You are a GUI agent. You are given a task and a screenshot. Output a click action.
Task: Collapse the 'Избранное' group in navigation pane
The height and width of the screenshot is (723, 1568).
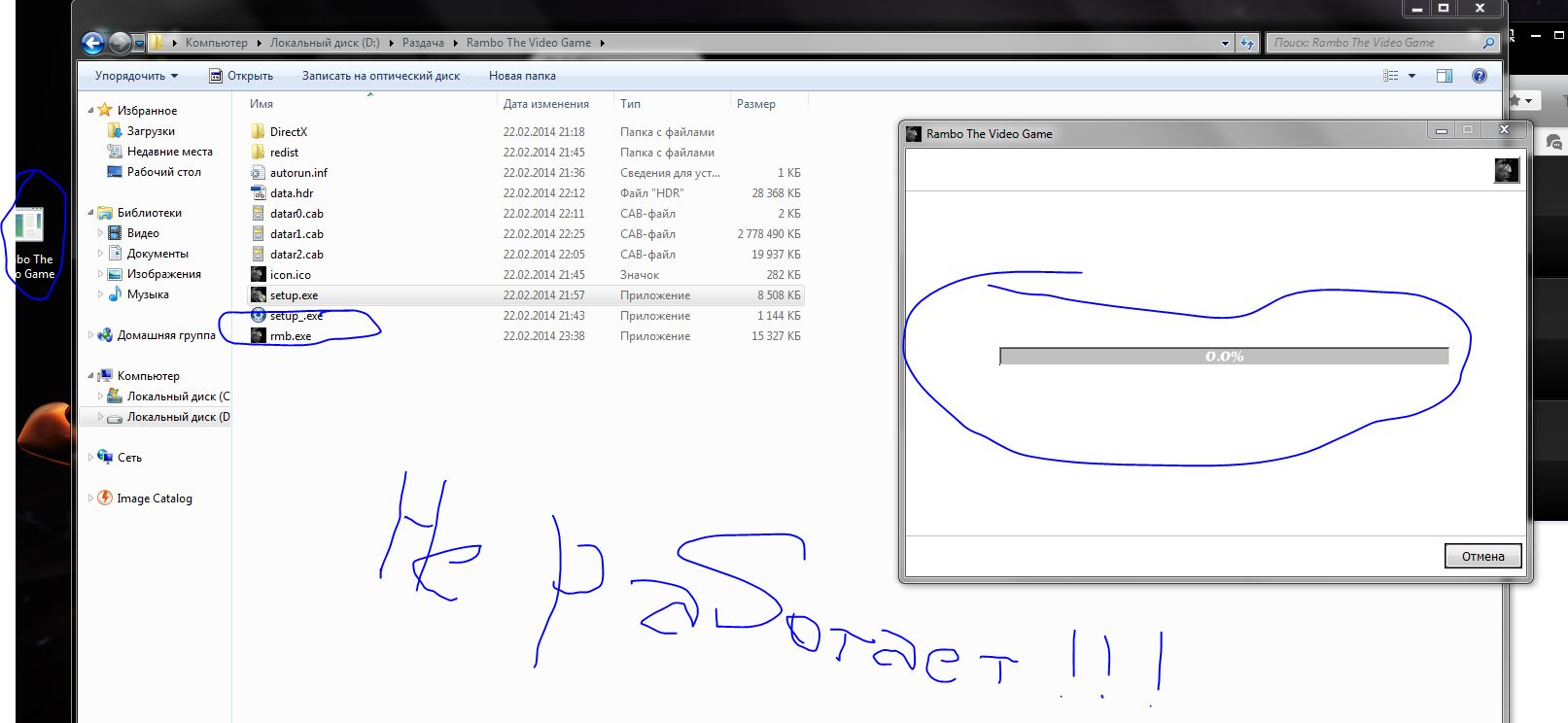point(90,111)
